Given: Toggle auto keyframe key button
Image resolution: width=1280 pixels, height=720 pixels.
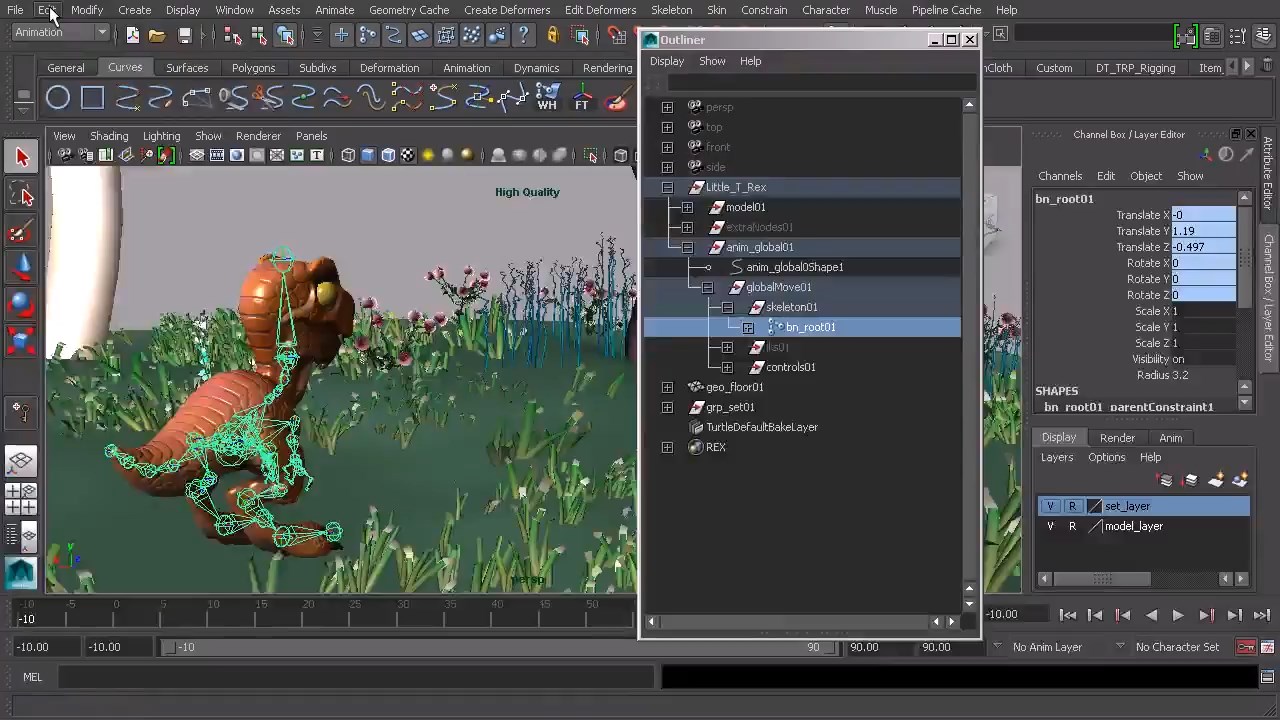Looking at the screenshot, I should 1246,647.
